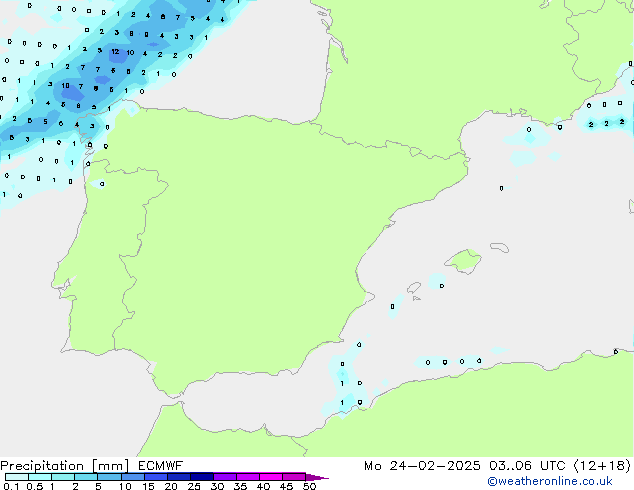Click the '40' legend scale label
Screen dimensions: 634x490
tap(263, 486)
